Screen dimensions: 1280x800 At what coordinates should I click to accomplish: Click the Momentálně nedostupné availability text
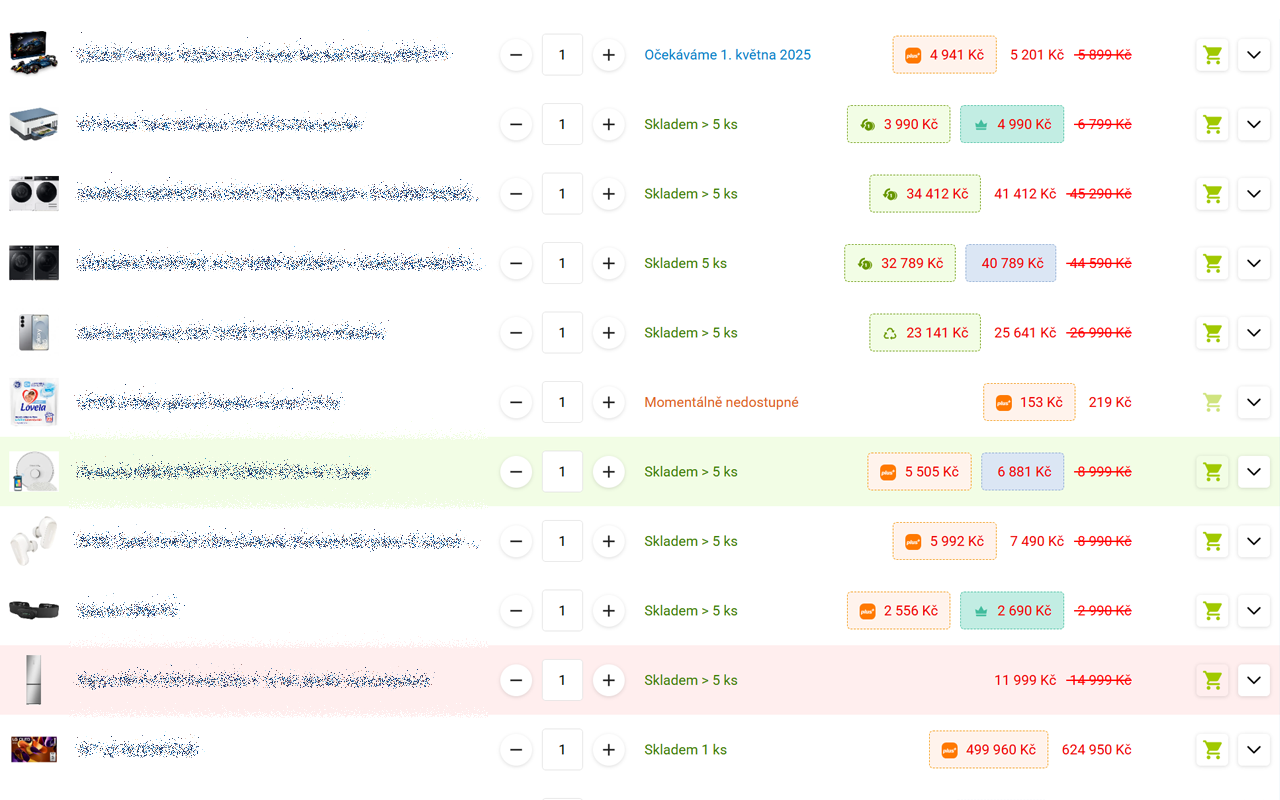tap(721, 402)
